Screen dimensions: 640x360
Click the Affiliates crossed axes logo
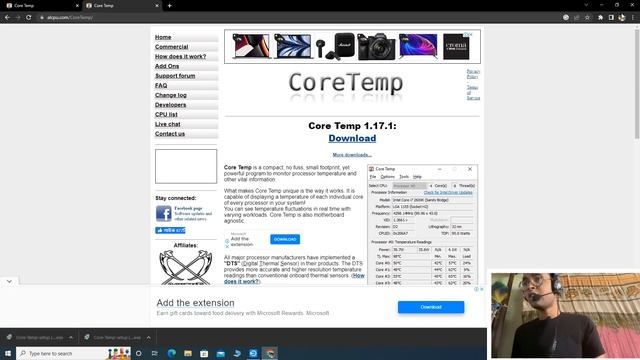[186, 267]
